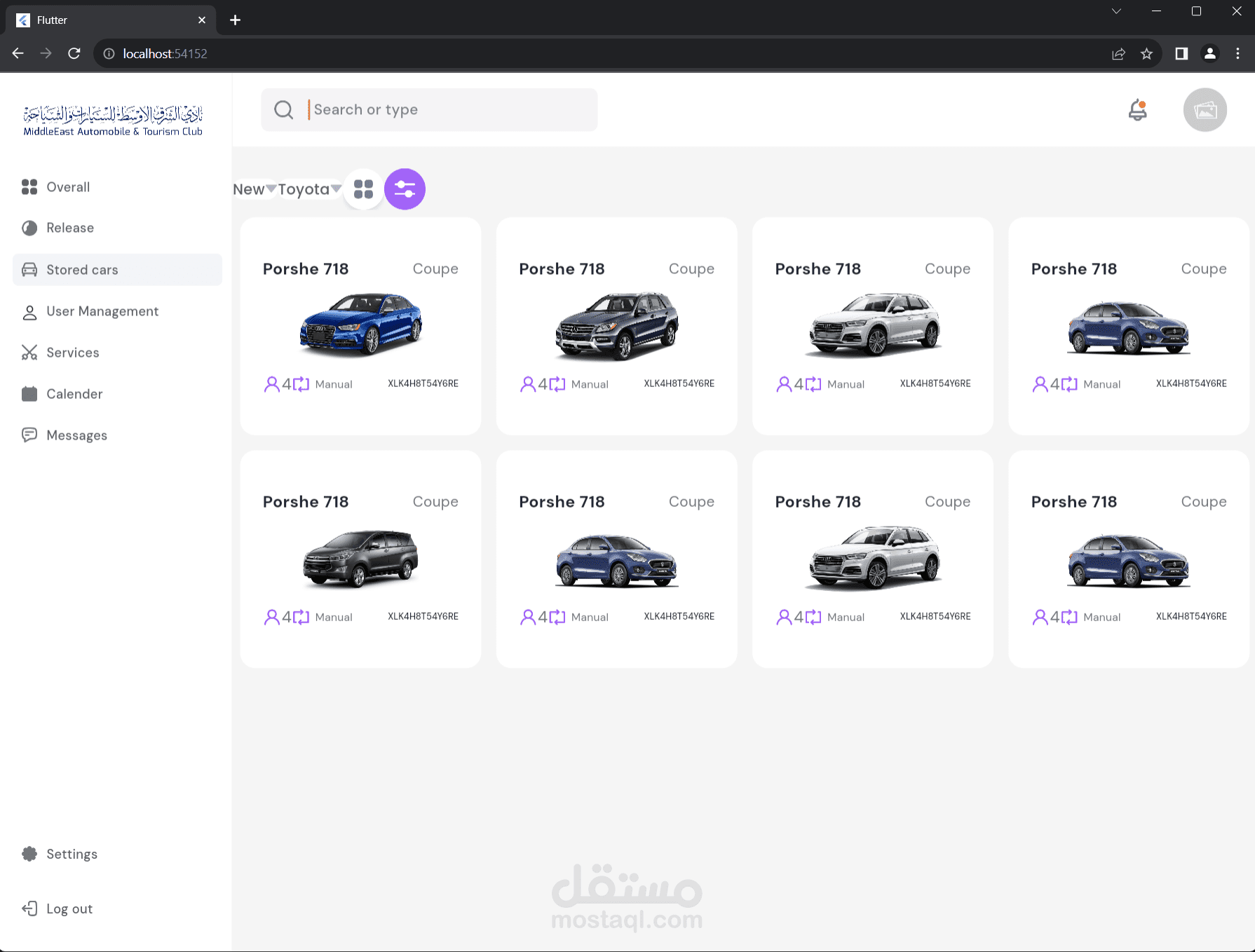Image resolution: width=1255 pixels, height=952 pixels.
Task: Switch to grid view with the four-squares button
Action: click(x=363, y=189)
